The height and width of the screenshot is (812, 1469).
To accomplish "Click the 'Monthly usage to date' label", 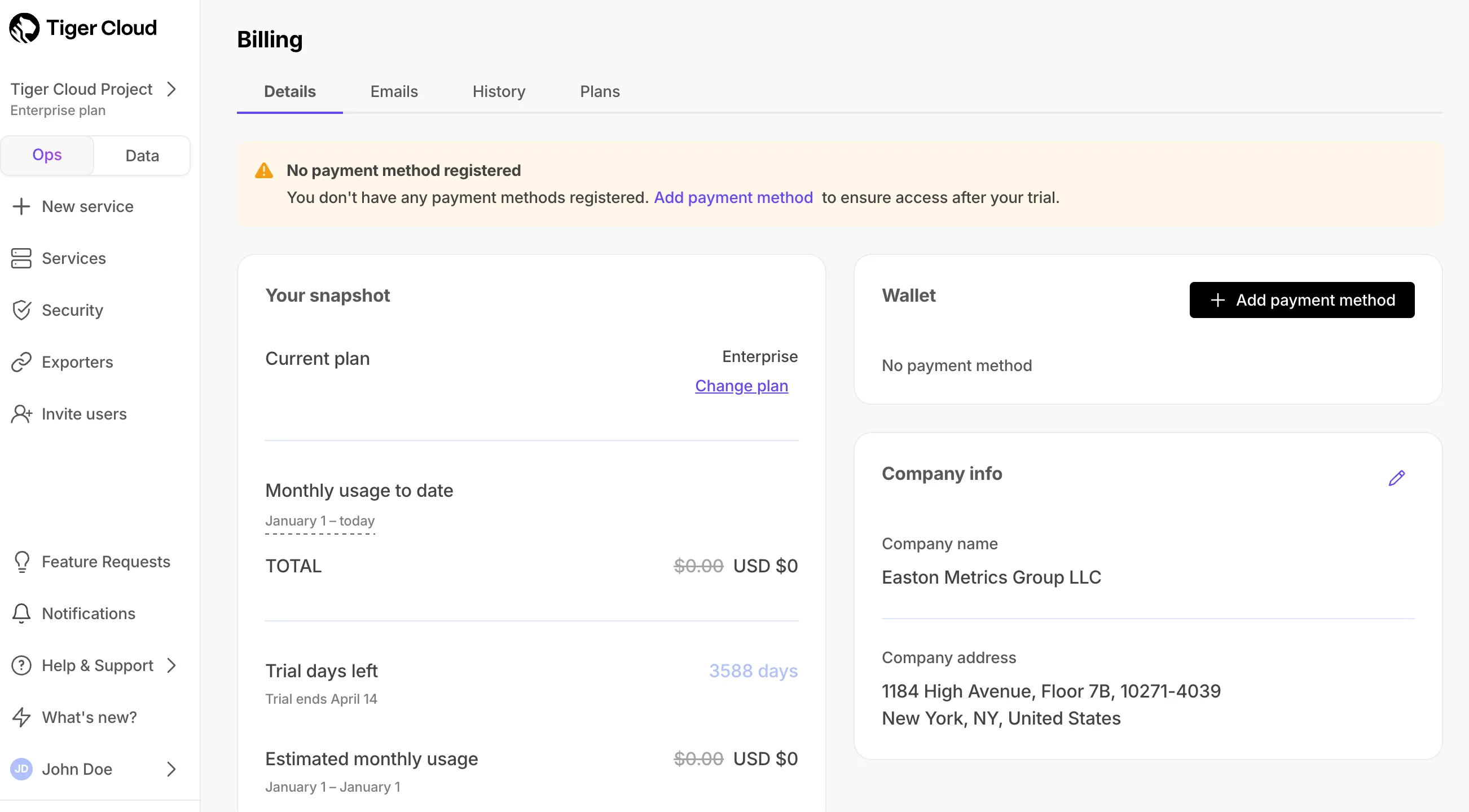I will [x=359, y=490].
